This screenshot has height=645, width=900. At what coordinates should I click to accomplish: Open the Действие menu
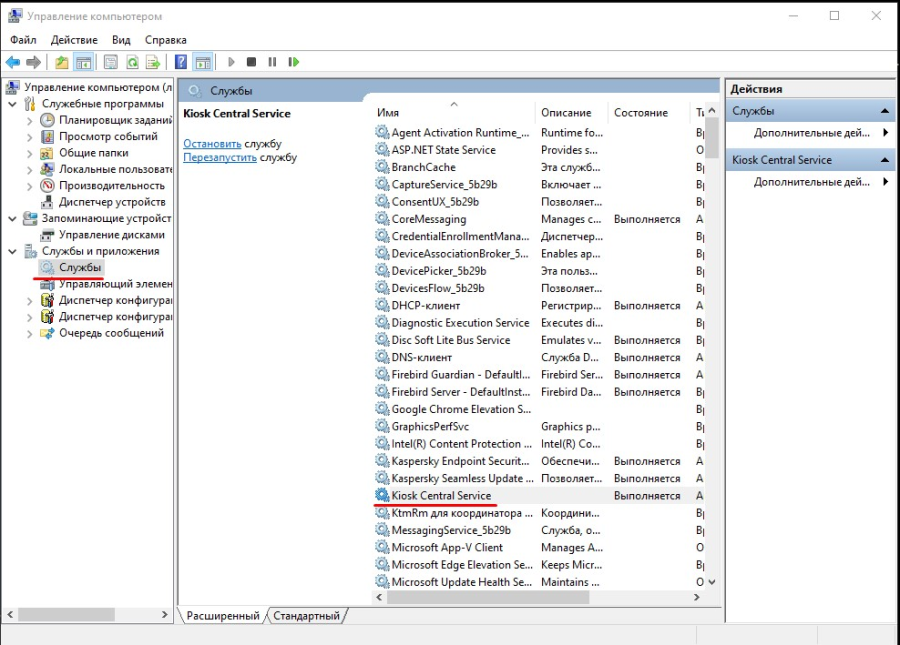click(74, 40)
